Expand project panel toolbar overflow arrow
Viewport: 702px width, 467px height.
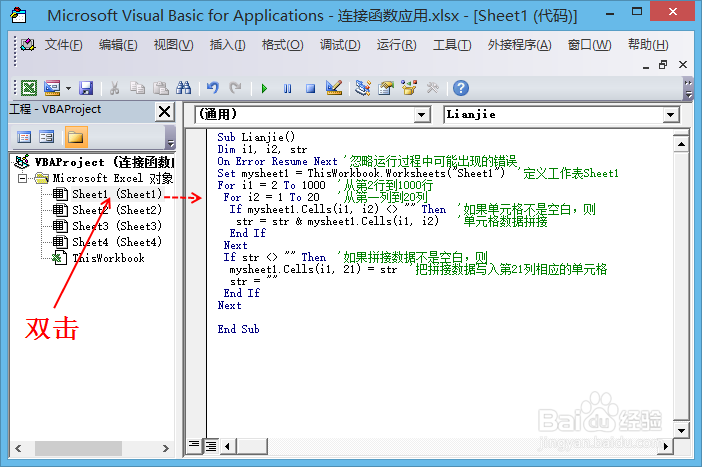170,137
